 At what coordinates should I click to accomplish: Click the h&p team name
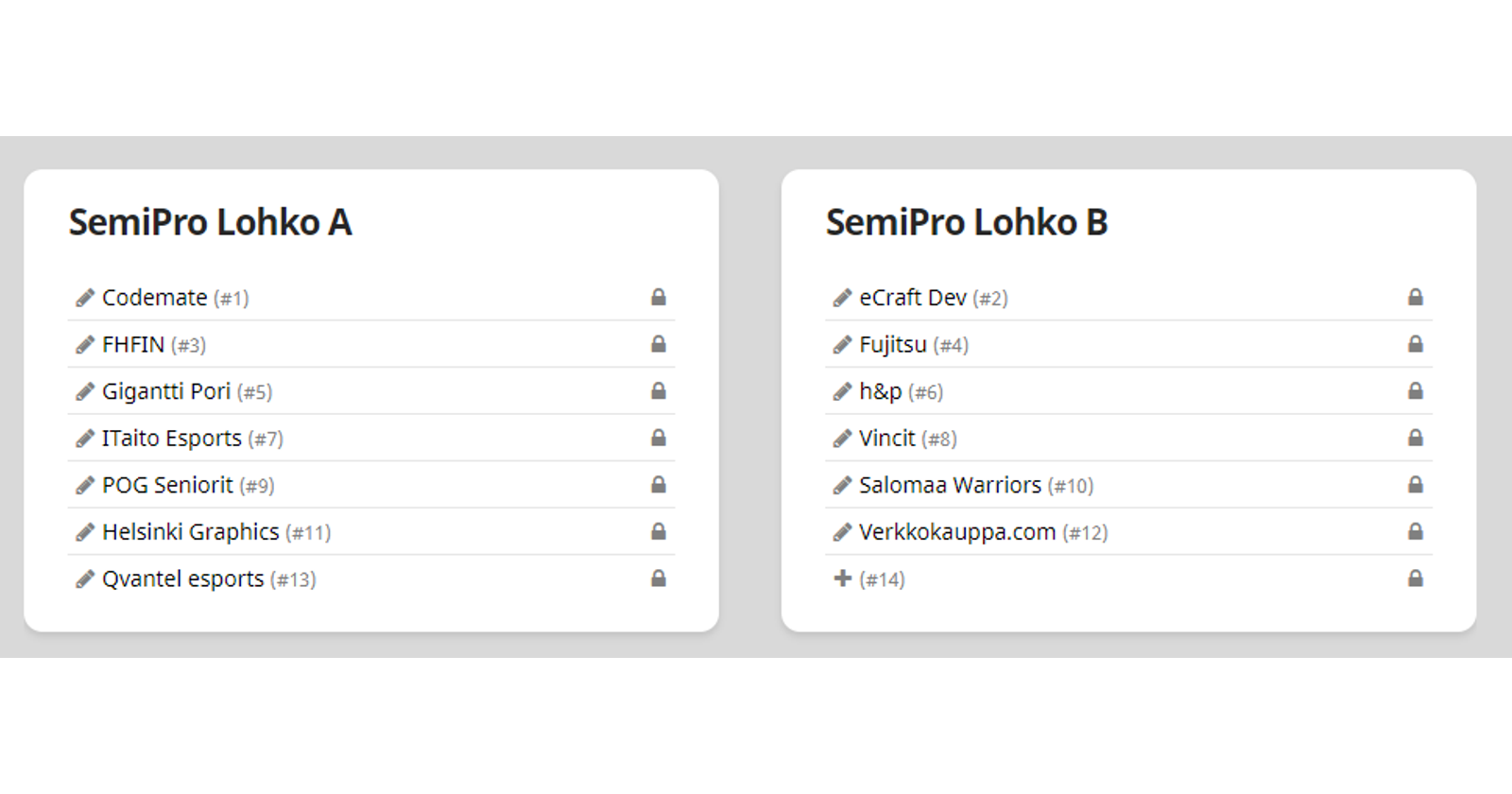click(x=880, y=391)
